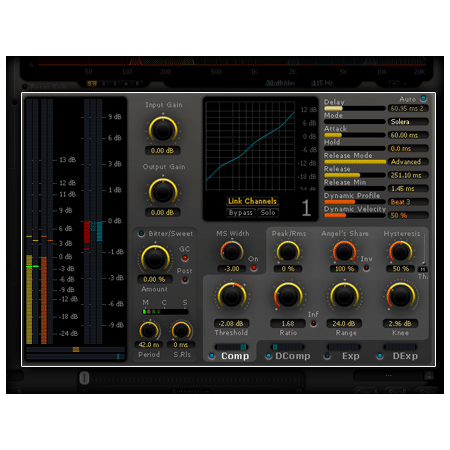Enable the DComp section LED
The width and height of the screenshot is (450, 450).
[269, 356]
